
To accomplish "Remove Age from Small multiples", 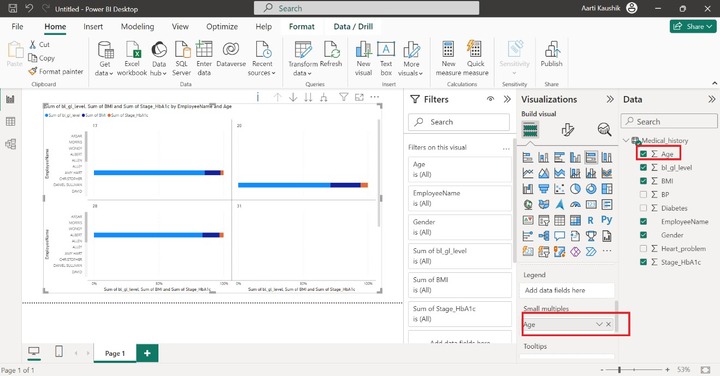I will [608, 324].
